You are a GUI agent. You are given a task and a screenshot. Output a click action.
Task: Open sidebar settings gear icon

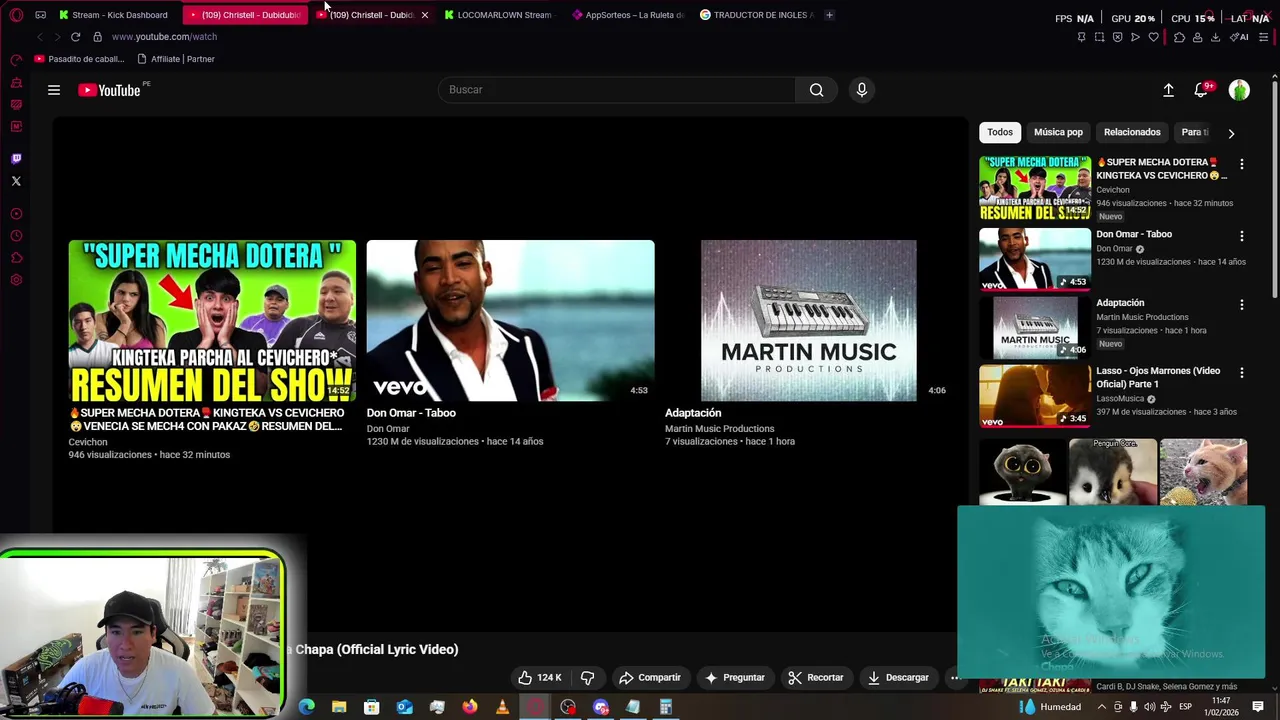point(16,280)
